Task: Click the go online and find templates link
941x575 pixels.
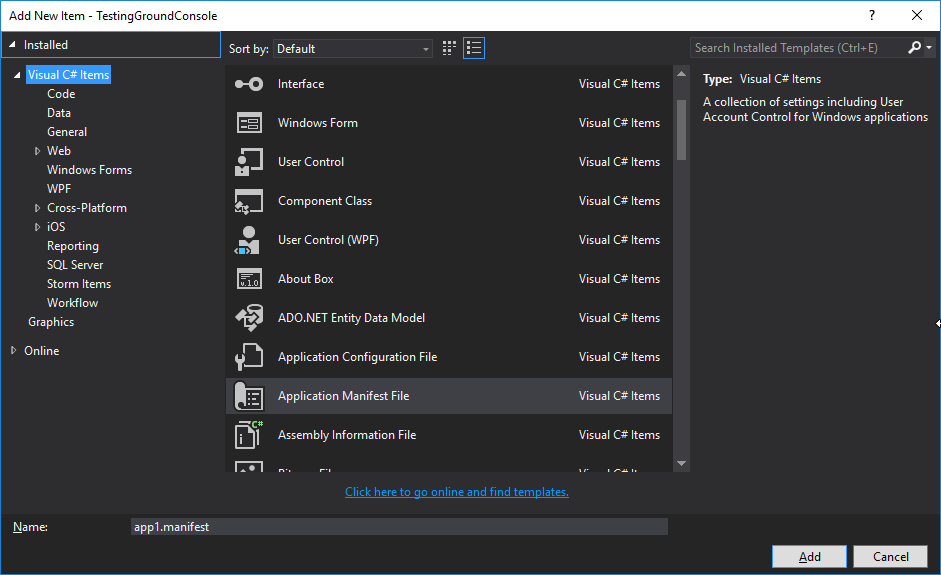Action: click(x=456, y=492)
